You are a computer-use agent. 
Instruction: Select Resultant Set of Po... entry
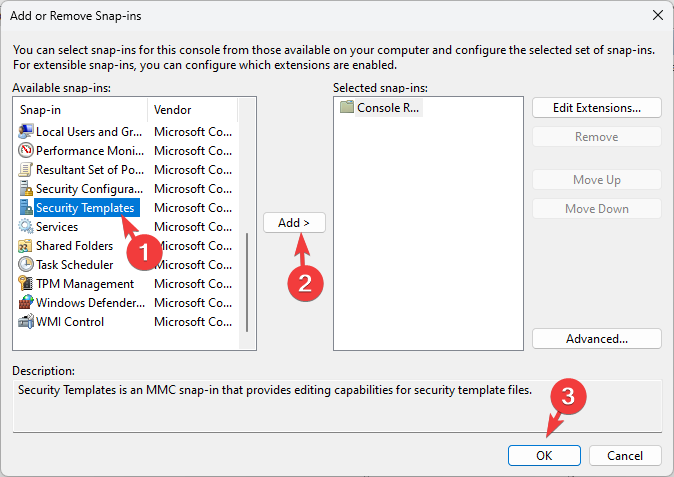tap(90, 170)
